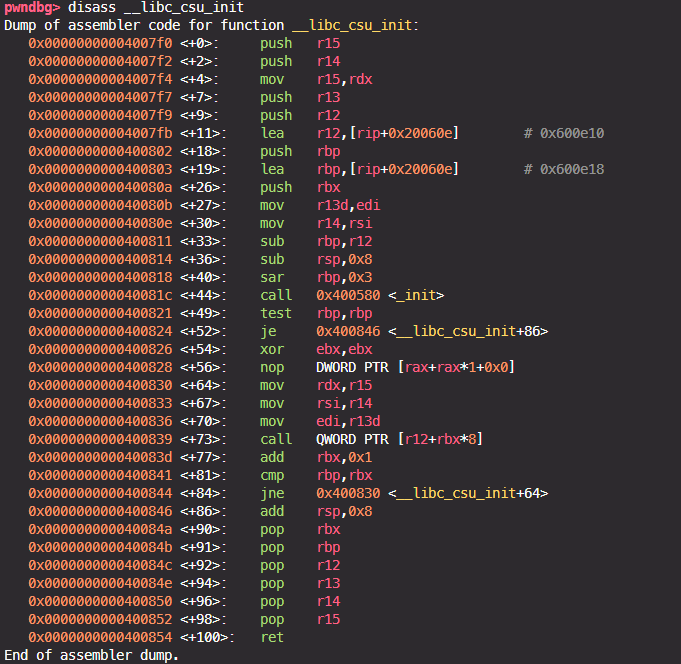
Task: Click address 0x00000000004007f7
Action: [100, 97]
